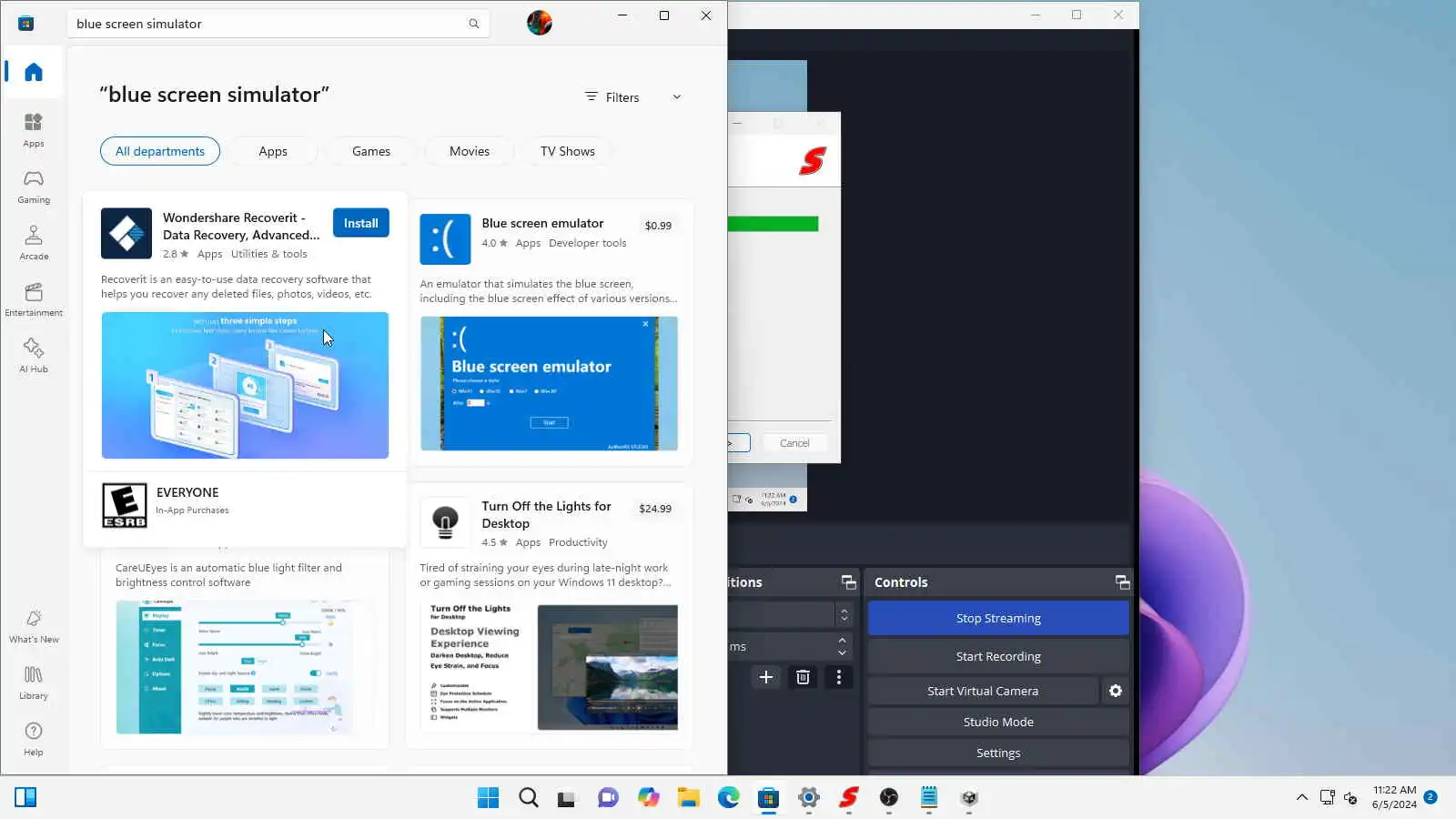Image resolution: width=1456 pixels, height=819 pixels.
Task: Click the Blue screen emulator app icon
Action: tap(445, 239)
